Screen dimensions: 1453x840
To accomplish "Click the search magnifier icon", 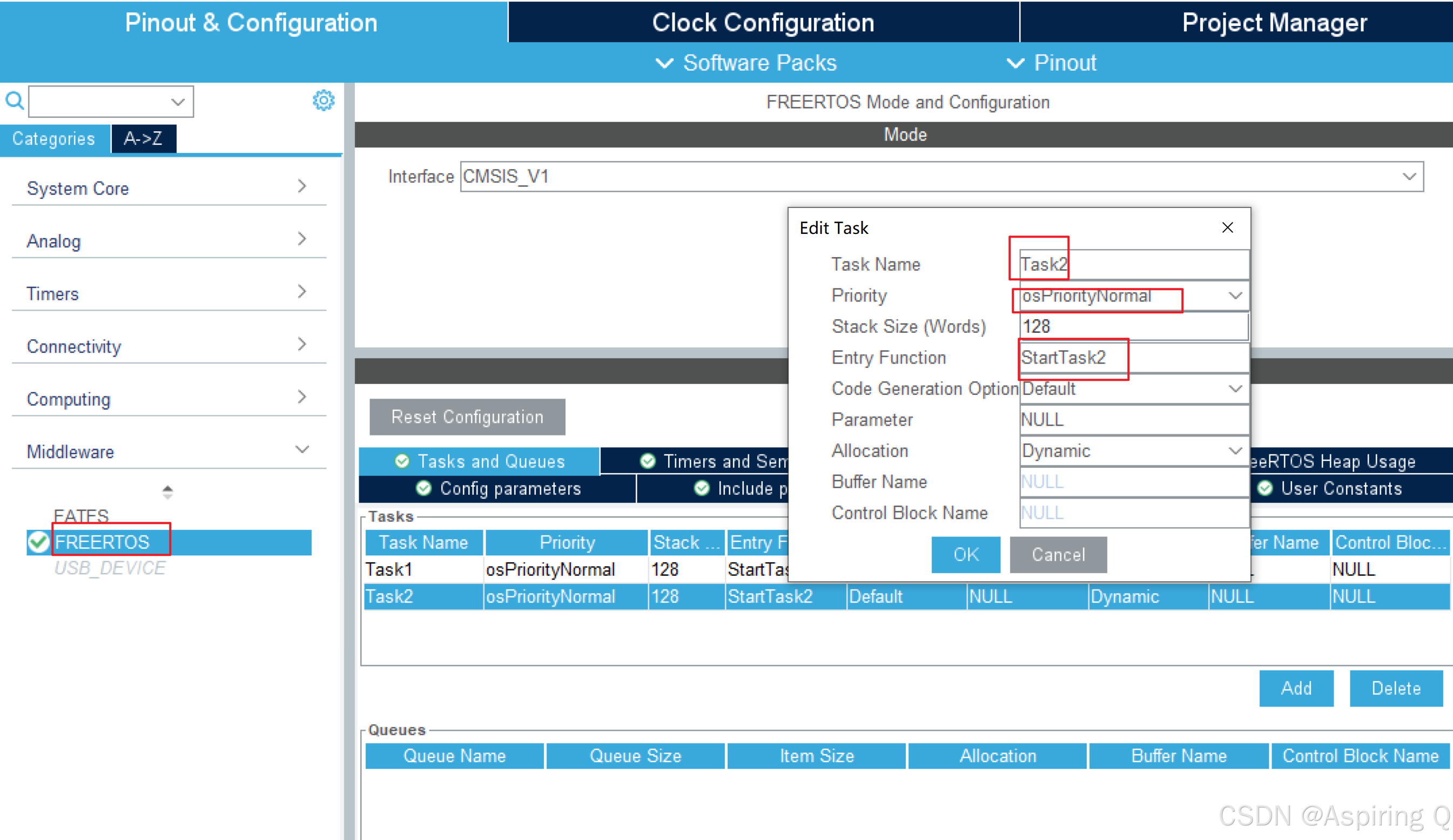I will pyautogui.click(x=15, y=101).
